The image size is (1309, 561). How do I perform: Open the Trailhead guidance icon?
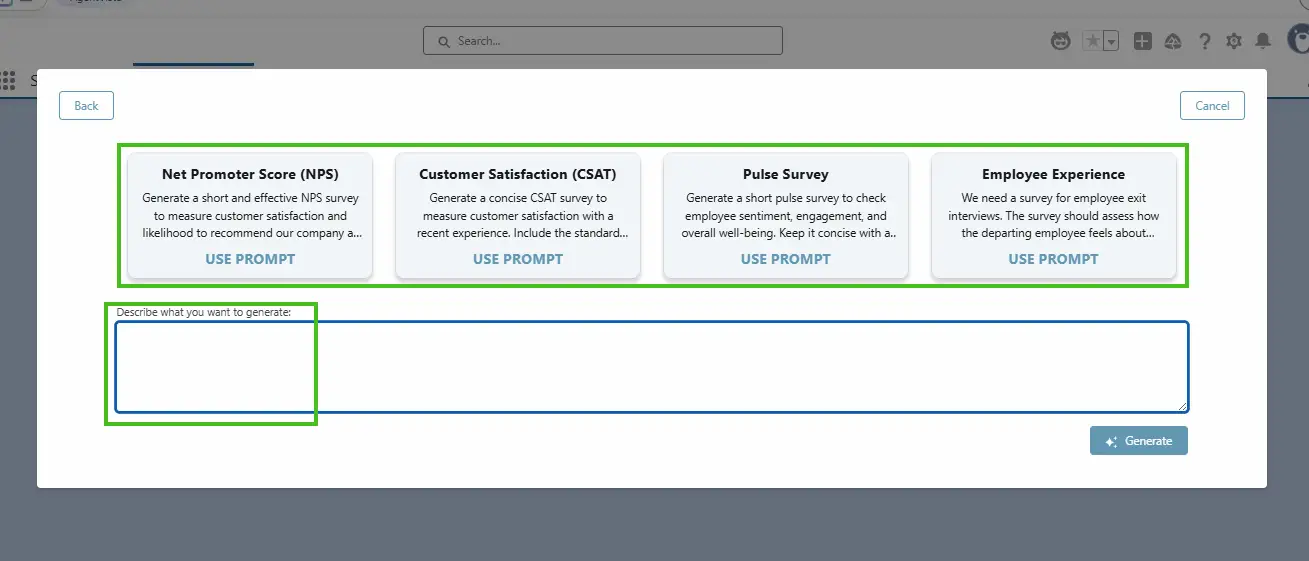tap(1174, 41)
